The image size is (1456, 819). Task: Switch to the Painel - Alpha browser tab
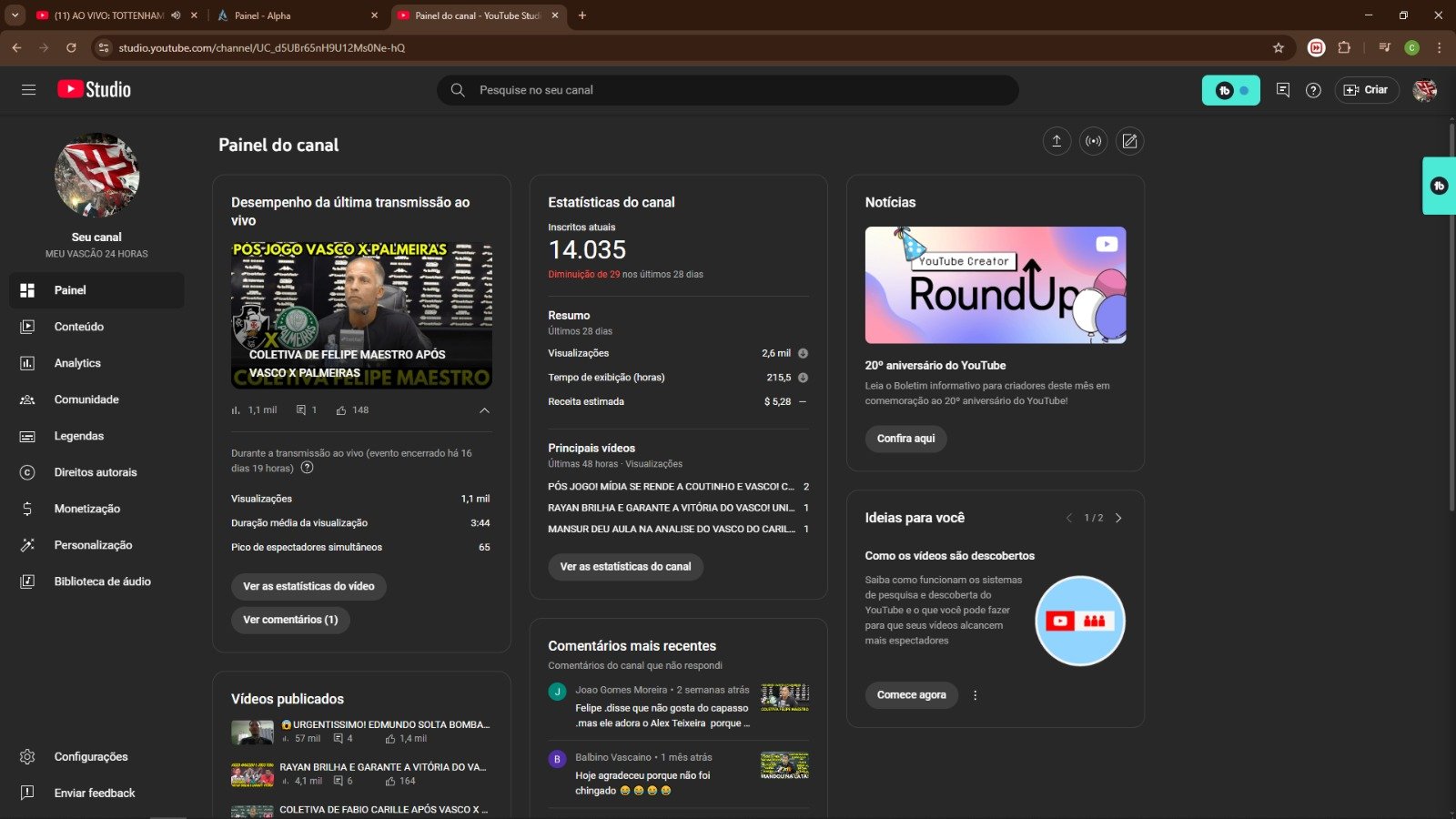click(297, 15)
